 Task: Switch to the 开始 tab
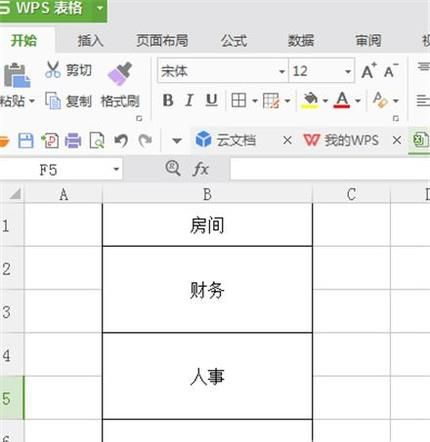(24, 41)
